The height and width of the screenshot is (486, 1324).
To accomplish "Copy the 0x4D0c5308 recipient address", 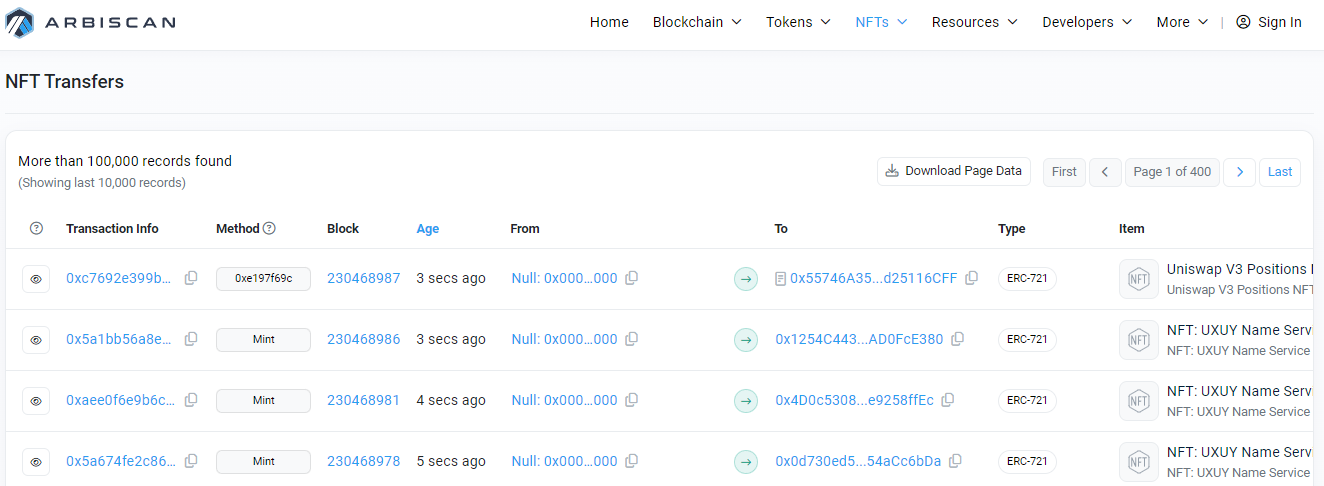I will [x=947, y=400].
